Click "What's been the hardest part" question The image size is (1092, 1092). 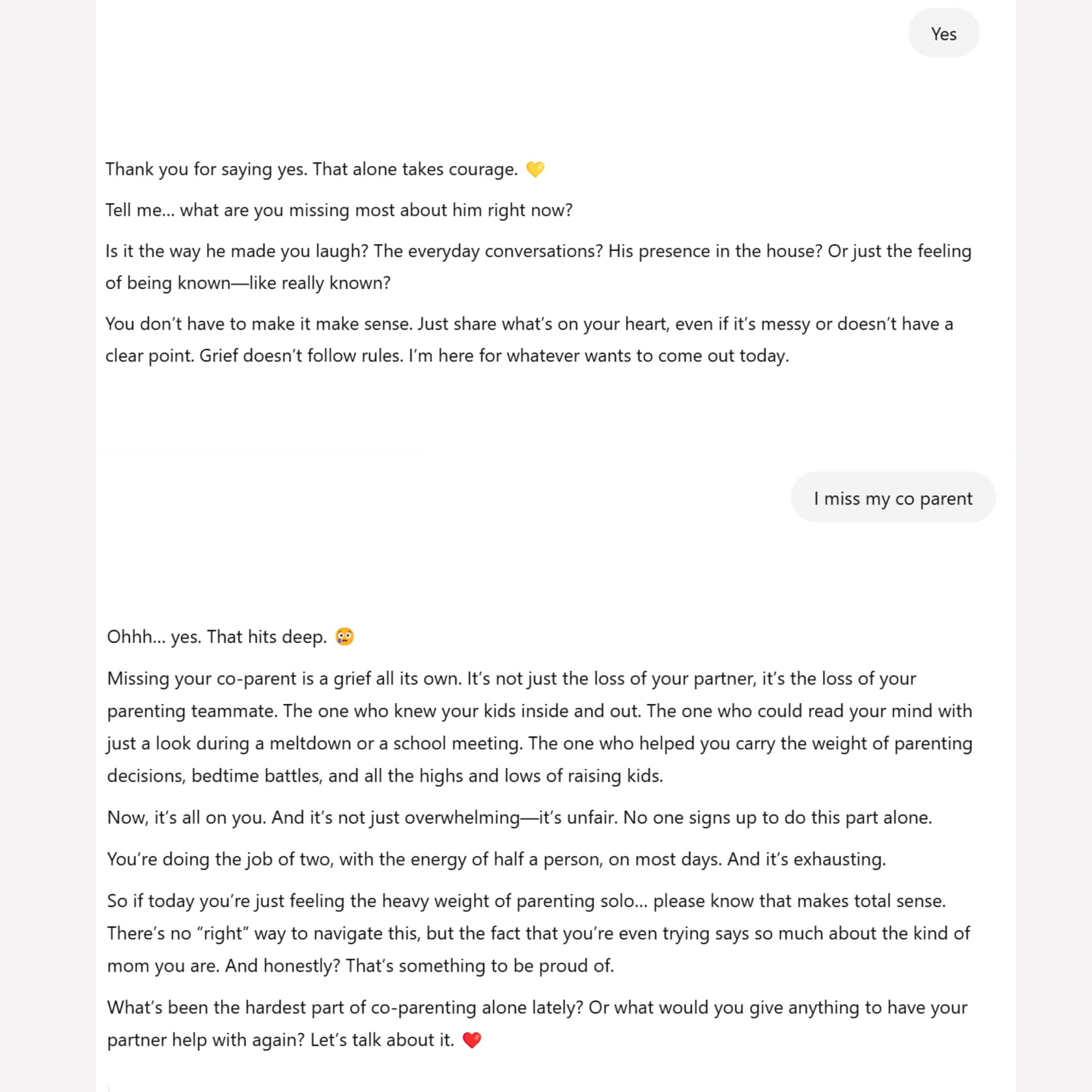(344, 1007)
